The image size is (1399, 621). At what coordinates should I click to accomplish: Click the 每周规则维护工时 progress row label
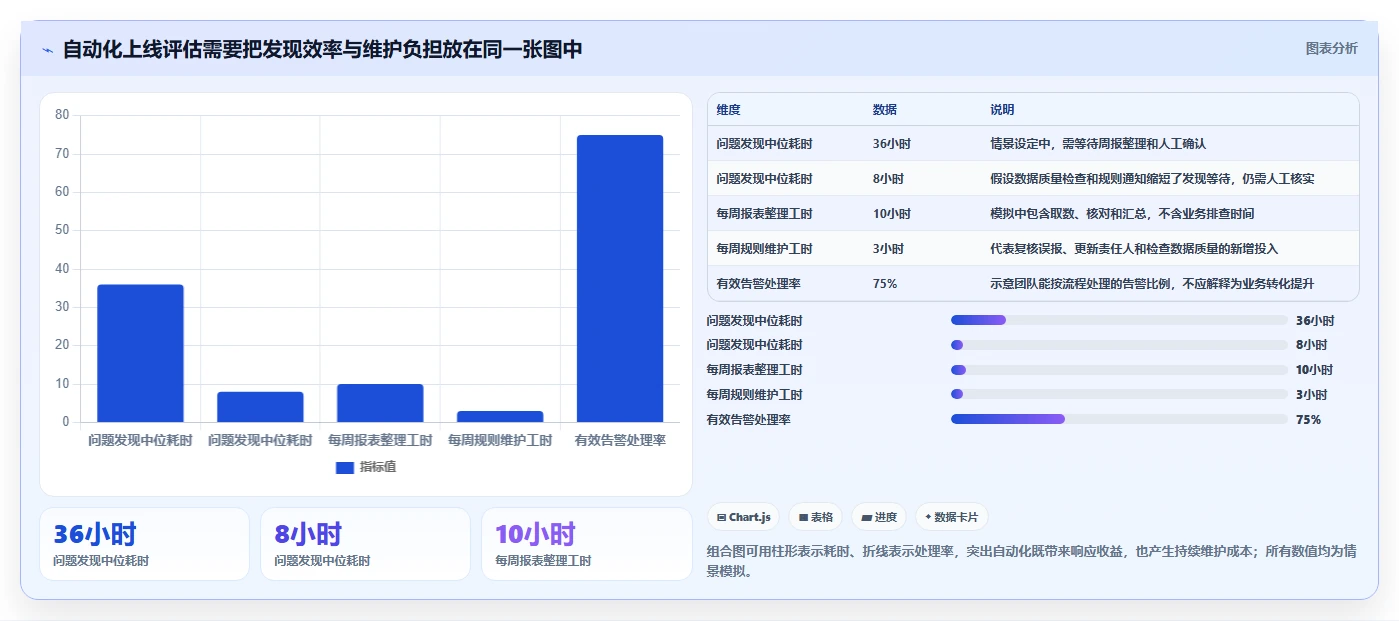click(x=754, y=395)
